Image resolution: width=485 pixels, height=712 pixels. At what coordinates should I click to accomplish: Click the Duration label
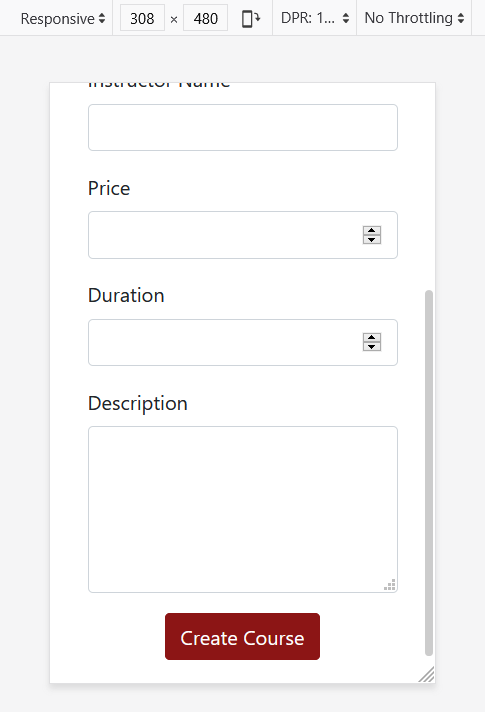[126, 296]
